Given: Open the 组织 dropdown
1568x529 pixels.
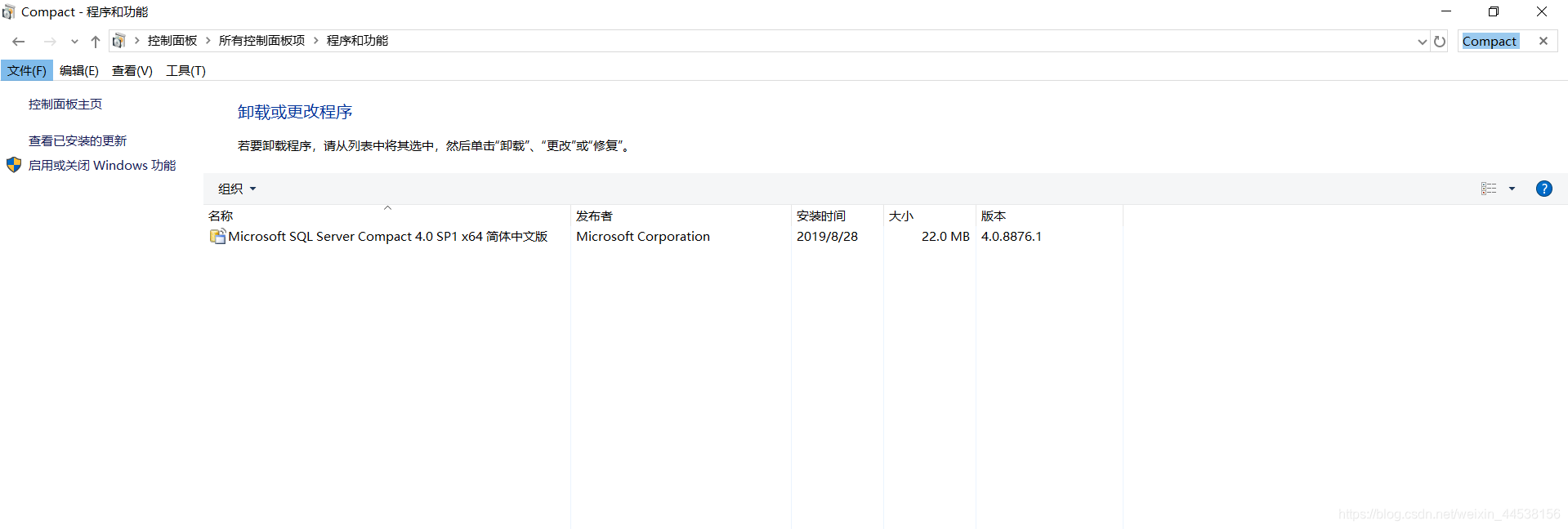Looking at the screenshot, I should tap(237, 189).
